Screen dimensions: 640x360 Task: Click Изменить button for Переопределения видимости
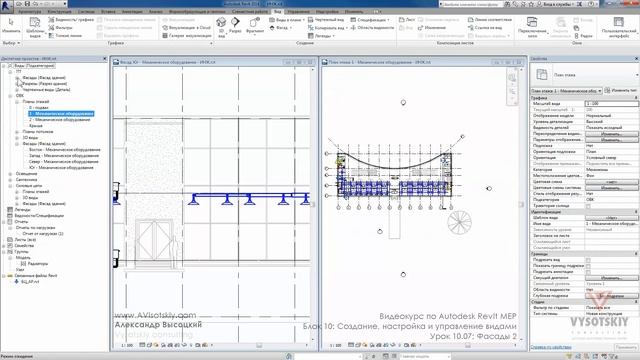click(611, 134)
